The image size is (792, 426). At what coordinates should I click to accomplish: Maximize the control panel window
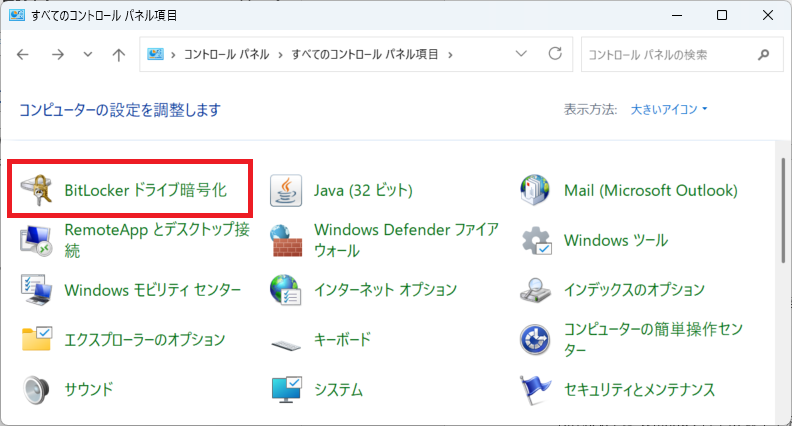[722, 15]
